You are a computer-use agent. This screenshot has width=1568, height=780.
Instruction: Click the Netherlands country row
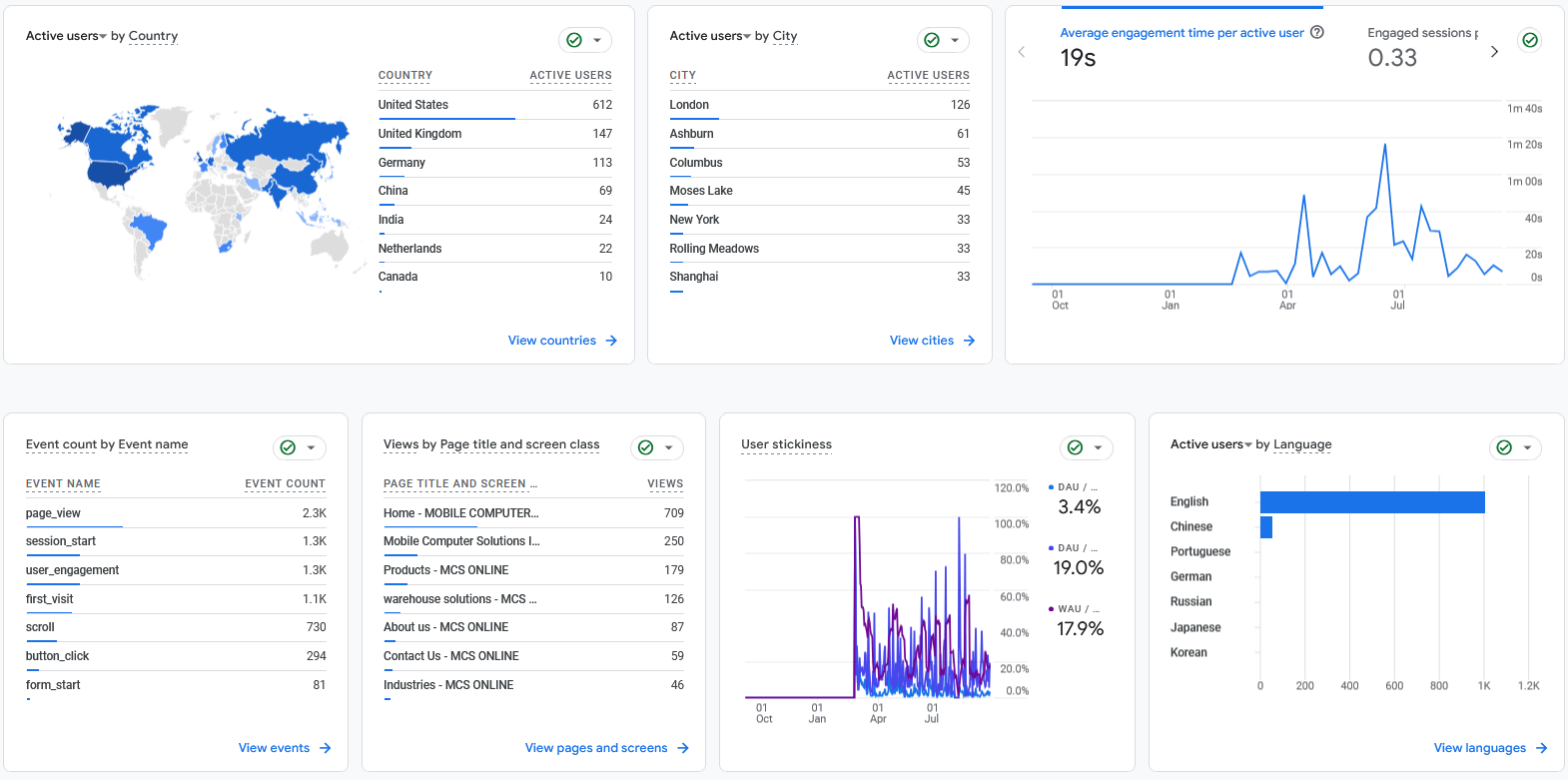click(495, 249)
